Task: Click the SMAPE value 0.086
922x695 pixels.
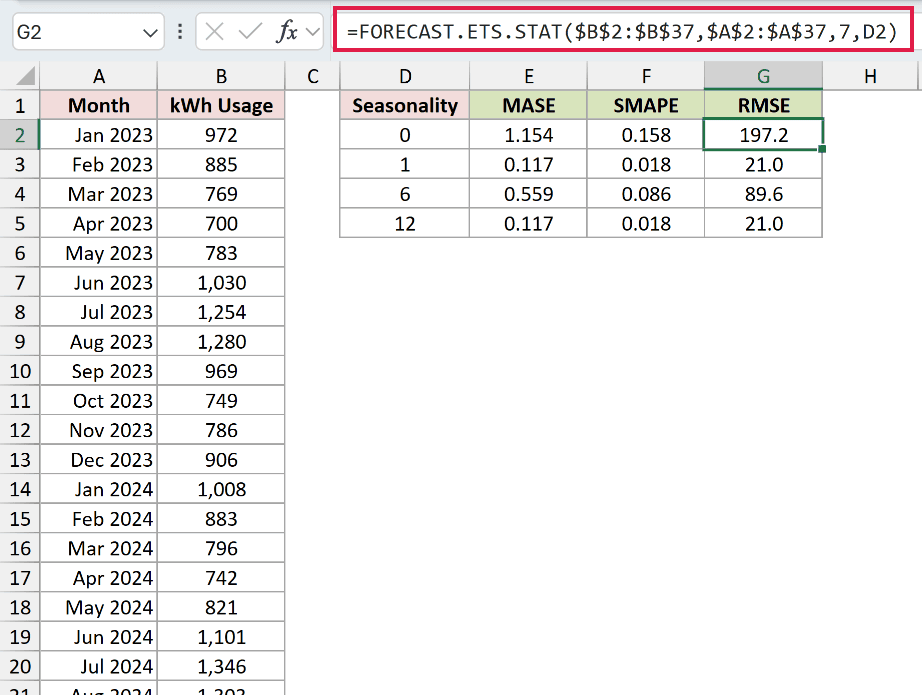Action: pos(646,194)
